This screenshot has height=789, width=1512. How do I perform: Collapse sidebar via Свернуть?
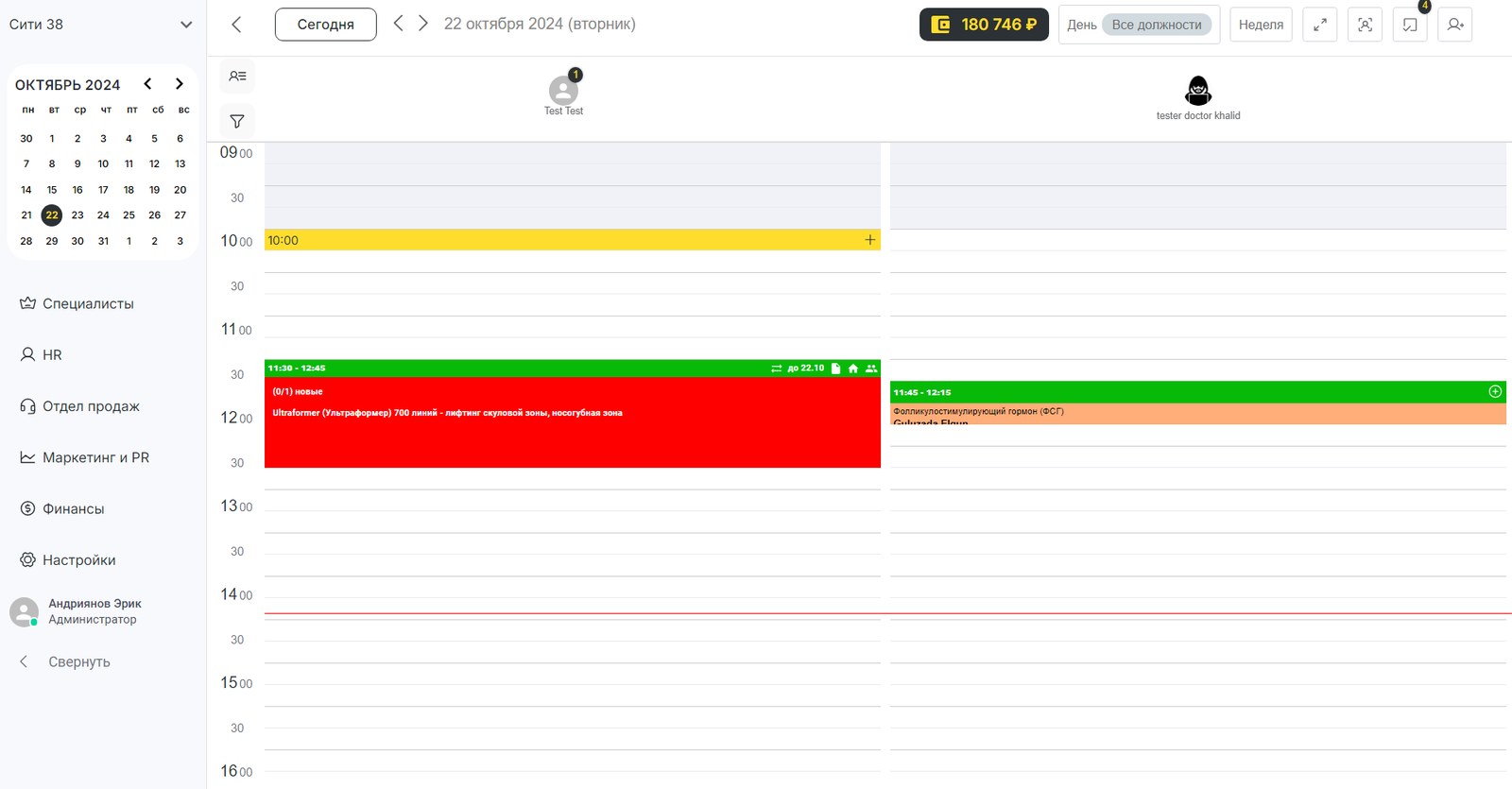[65, 661]
